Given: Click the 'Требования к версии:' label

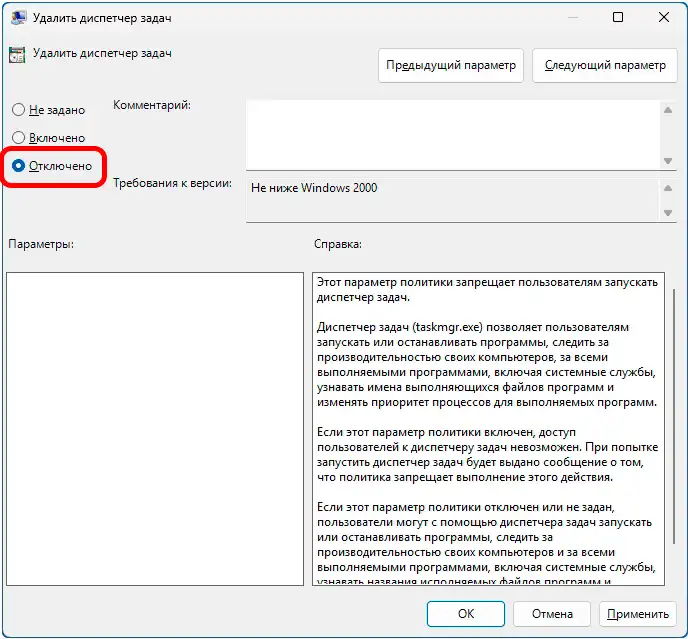Looking at the screenshot, I should click(x=172, y=183).
